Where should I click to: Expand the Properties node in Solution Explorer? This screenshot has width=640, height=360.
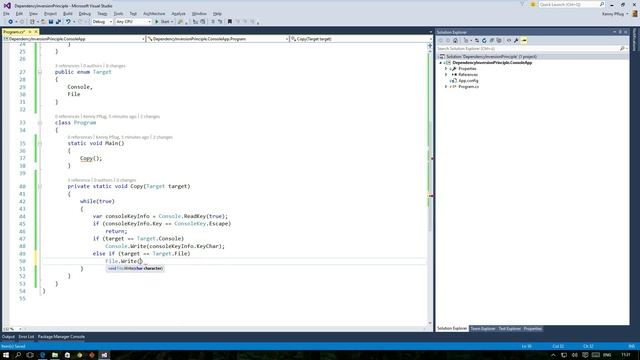[x=446, y=69]
